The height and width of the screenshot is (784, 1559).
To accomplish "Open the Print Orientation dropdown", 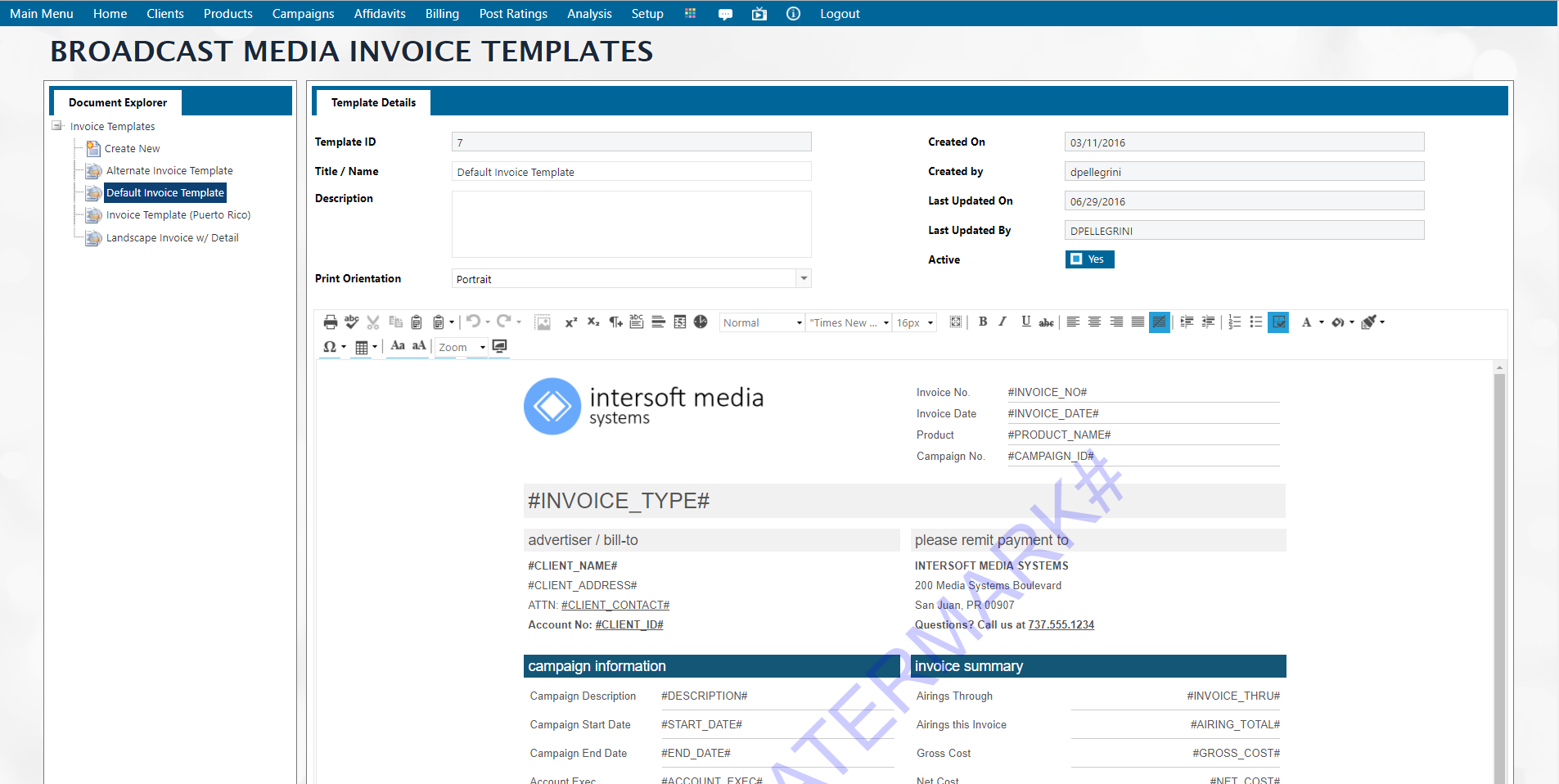I will pos(804,279).
